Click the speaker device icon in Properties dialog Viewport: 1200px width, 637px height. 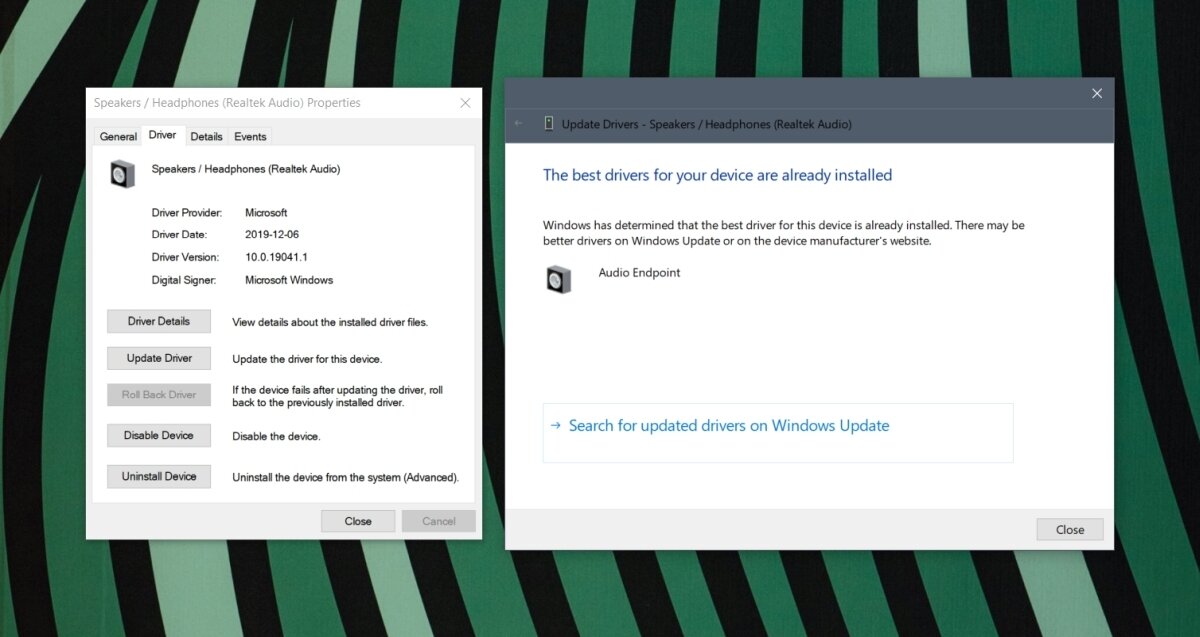pyautogui.click(x=122, y=172)
